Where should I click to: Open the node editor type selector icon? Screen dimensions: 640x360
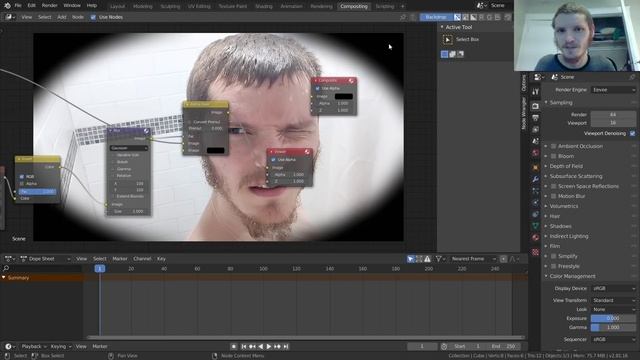(9, 17)
